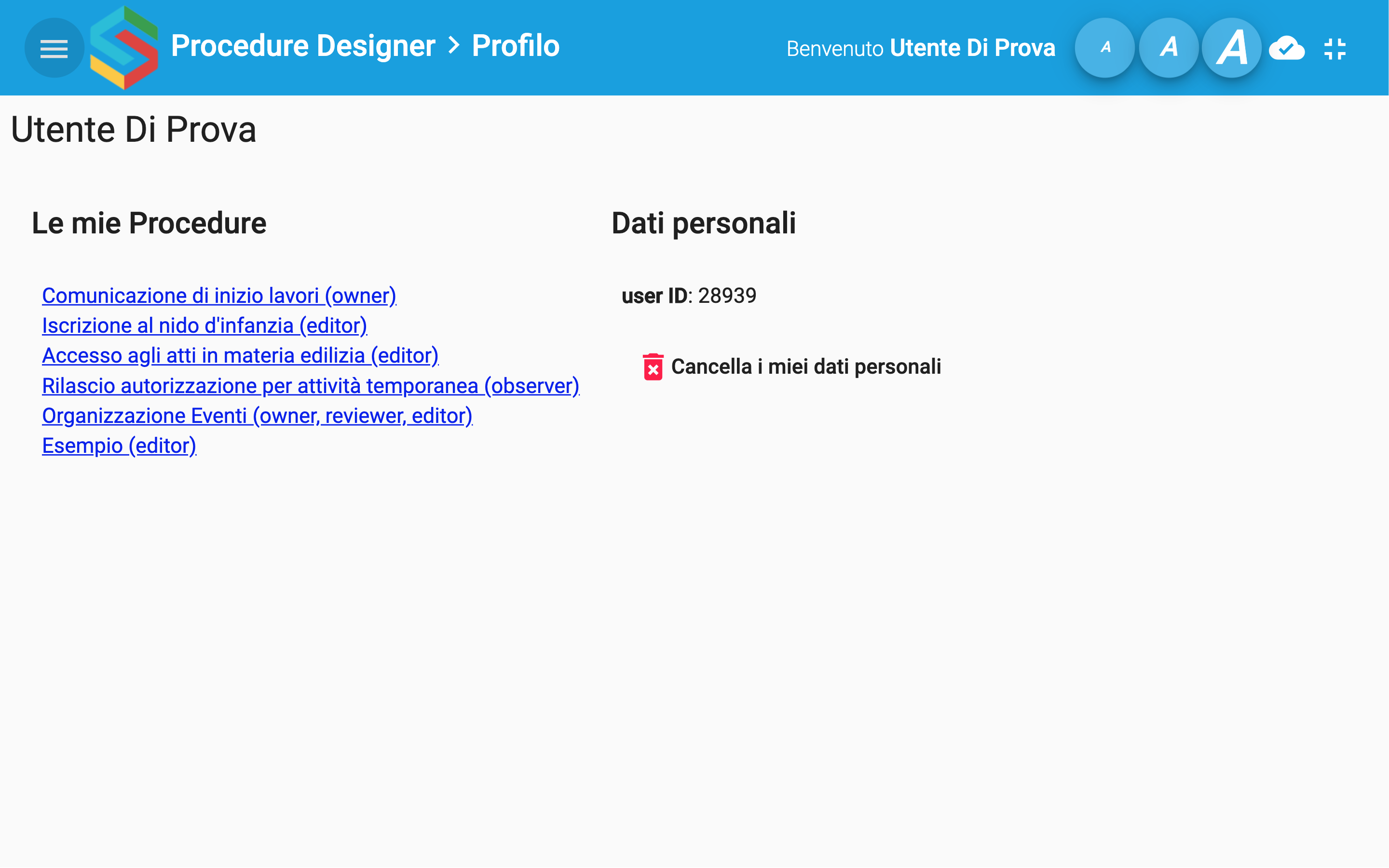Open Organizzazione Eventi procedure link
Viewport: 1389px width, 868px height.
[x=257, y=416]
